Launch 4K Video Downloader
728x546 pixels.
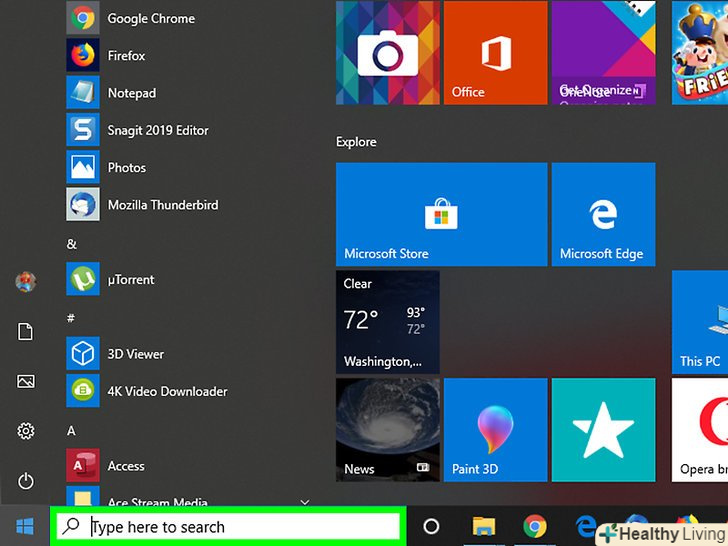pos(166,391)
